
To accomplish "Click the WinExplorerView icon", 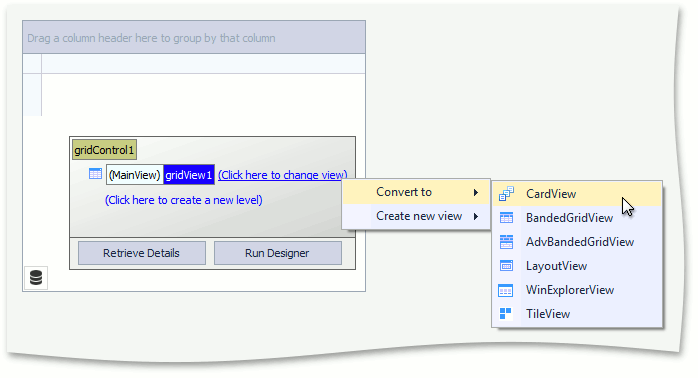I will pos(506,290).
